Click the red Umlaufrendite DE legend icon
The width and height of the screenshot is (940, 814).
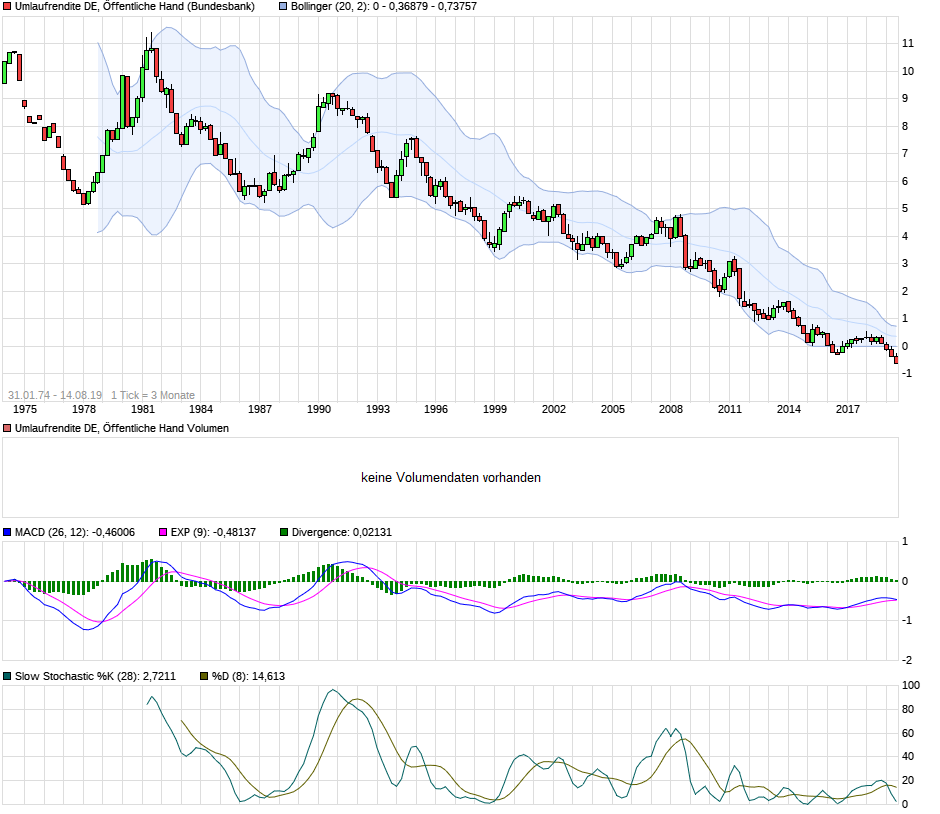click(x=6, y=7)
